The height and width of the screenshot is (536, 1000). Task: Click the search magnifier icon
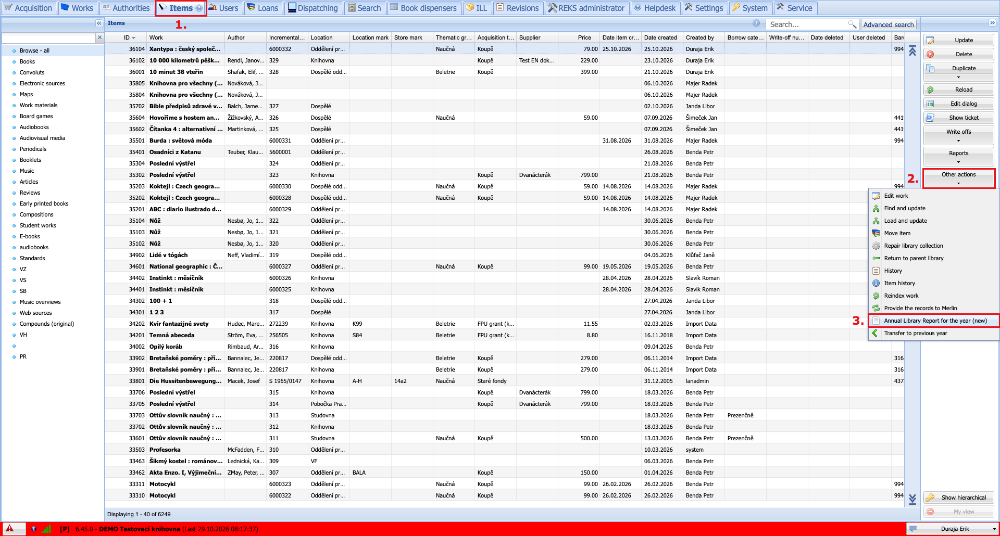coord(851,24)
